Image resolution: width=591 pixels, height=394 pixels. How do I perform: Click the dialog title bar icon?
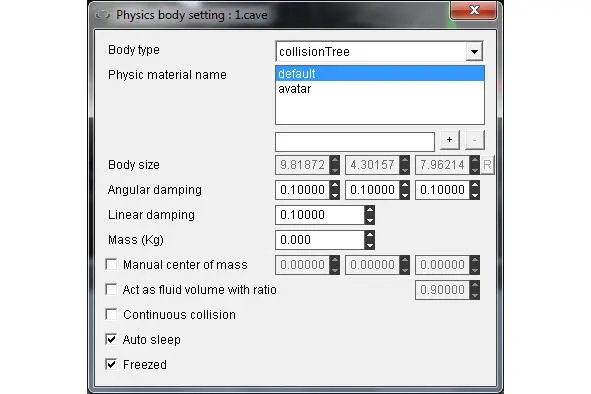(x=102, y=15)
